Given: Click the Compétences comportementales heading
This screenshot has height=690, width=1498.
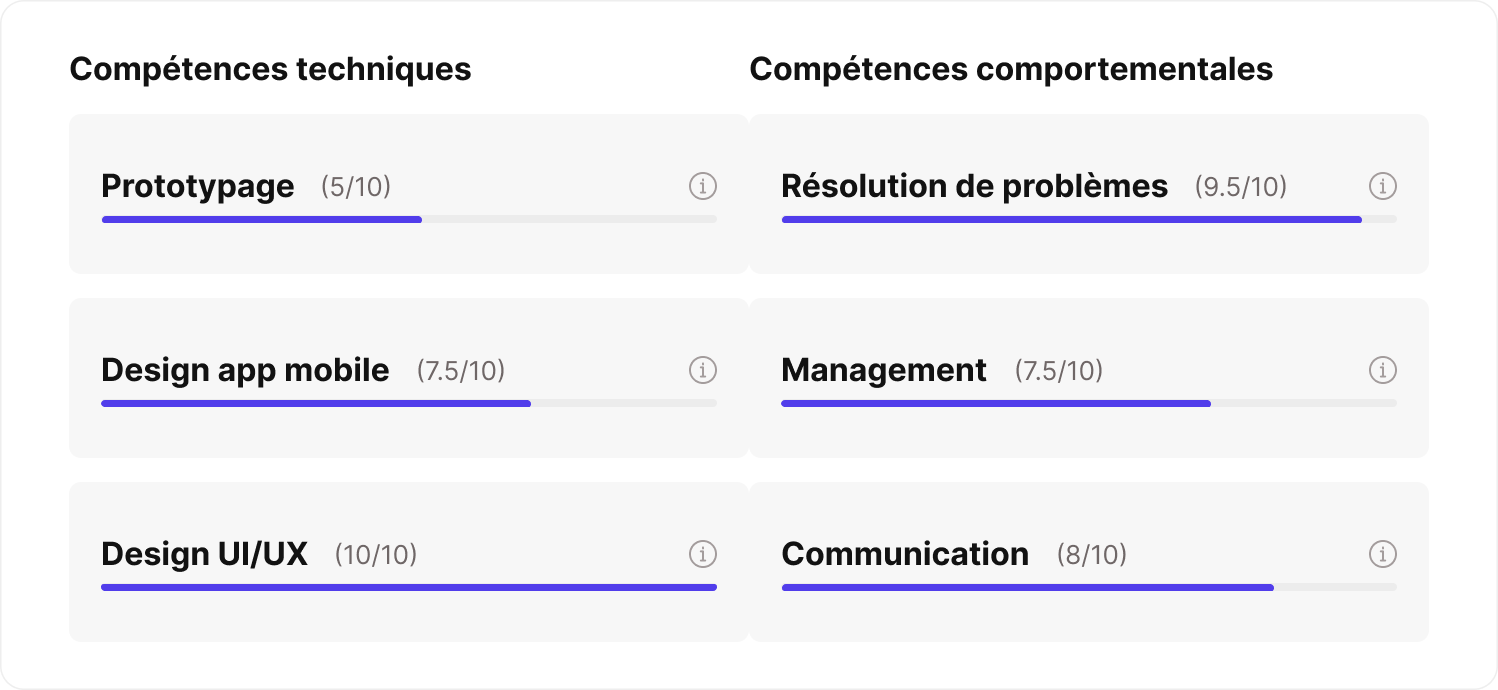Looking at the screenshot, I should click(x=1011, y=69).
